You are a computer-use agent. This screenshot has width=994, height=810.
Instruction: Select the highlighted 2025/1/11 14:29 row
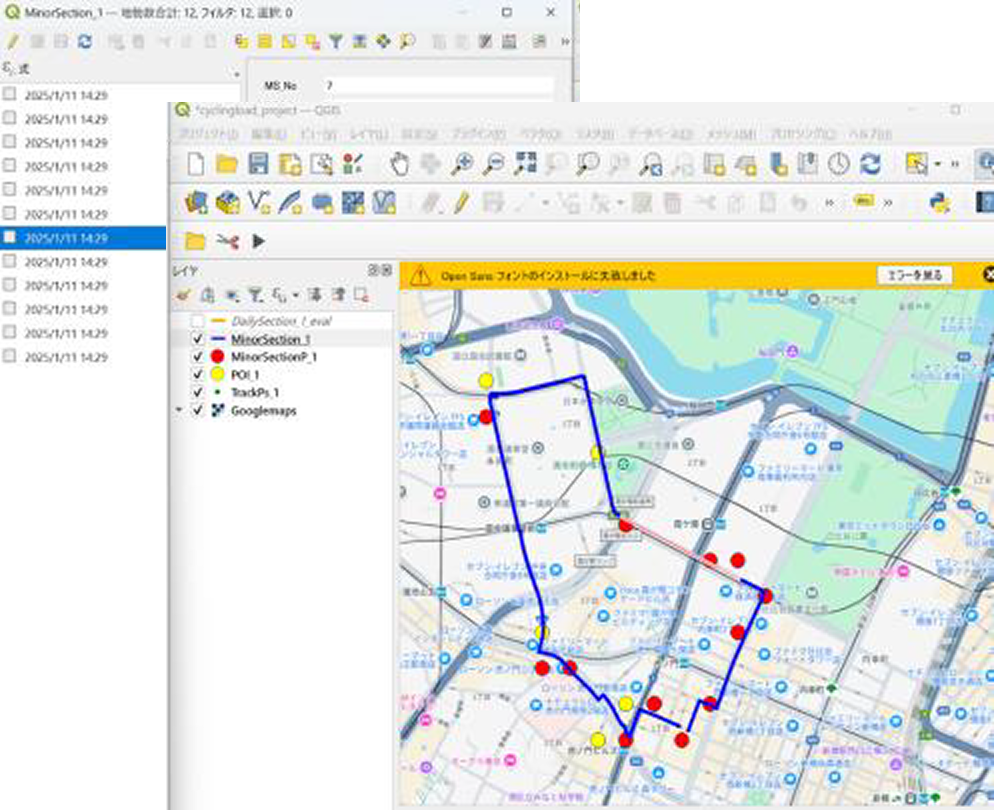coord(67,238)
